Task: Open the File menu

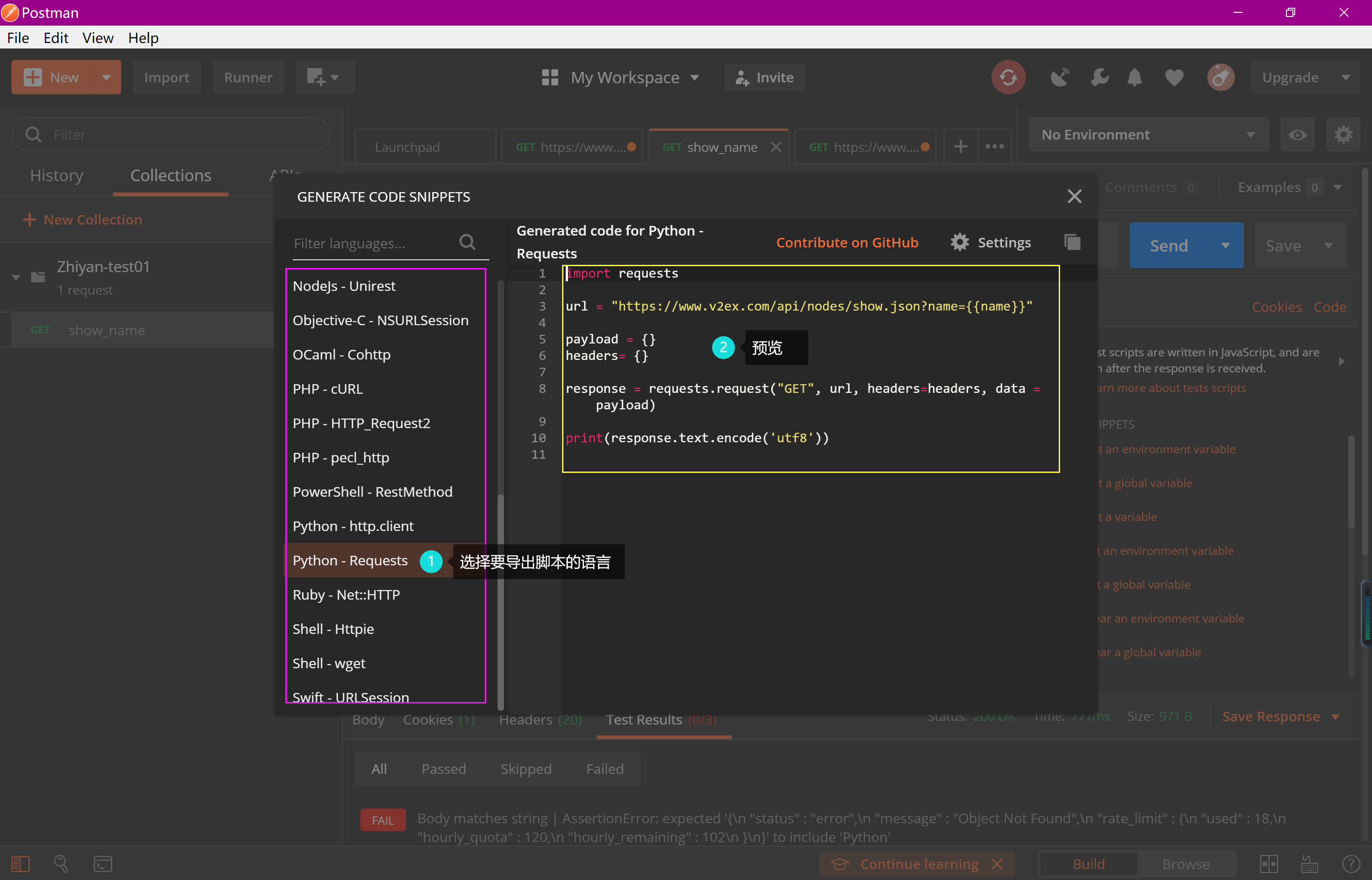Action: pyautogui.click(x=18, y=38)
